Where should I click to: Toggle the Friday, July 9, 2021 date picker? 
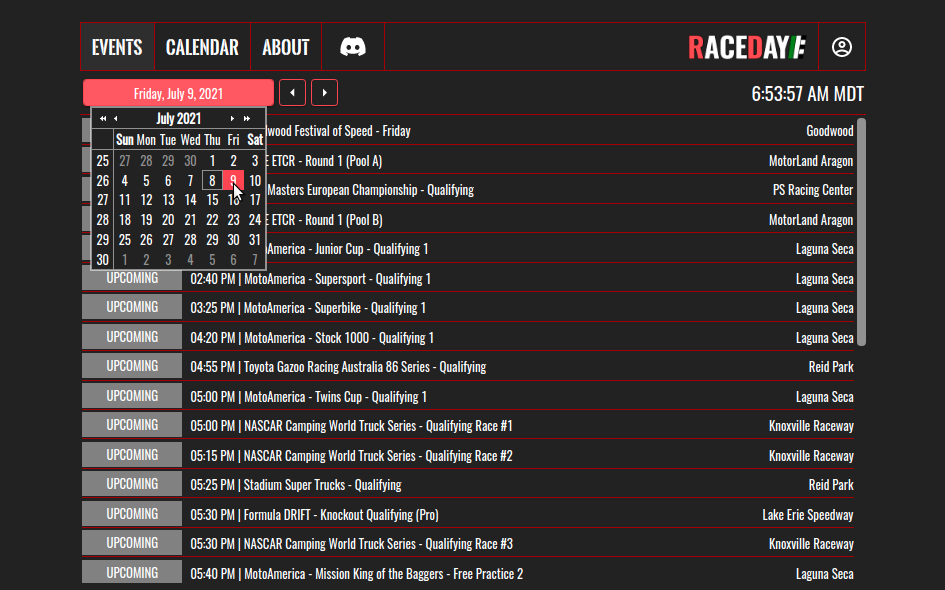click(x=178, y=93)
